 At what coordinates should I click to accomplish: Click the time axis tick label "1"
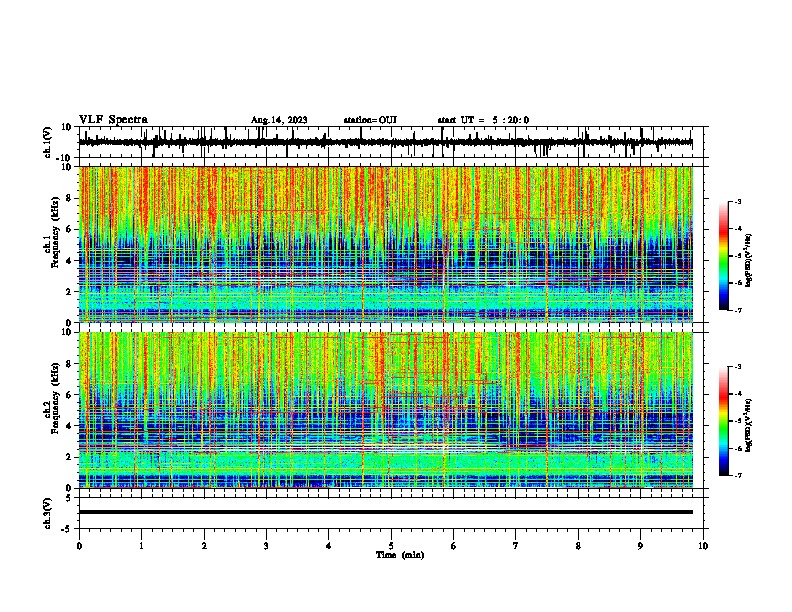coord(141,546)
